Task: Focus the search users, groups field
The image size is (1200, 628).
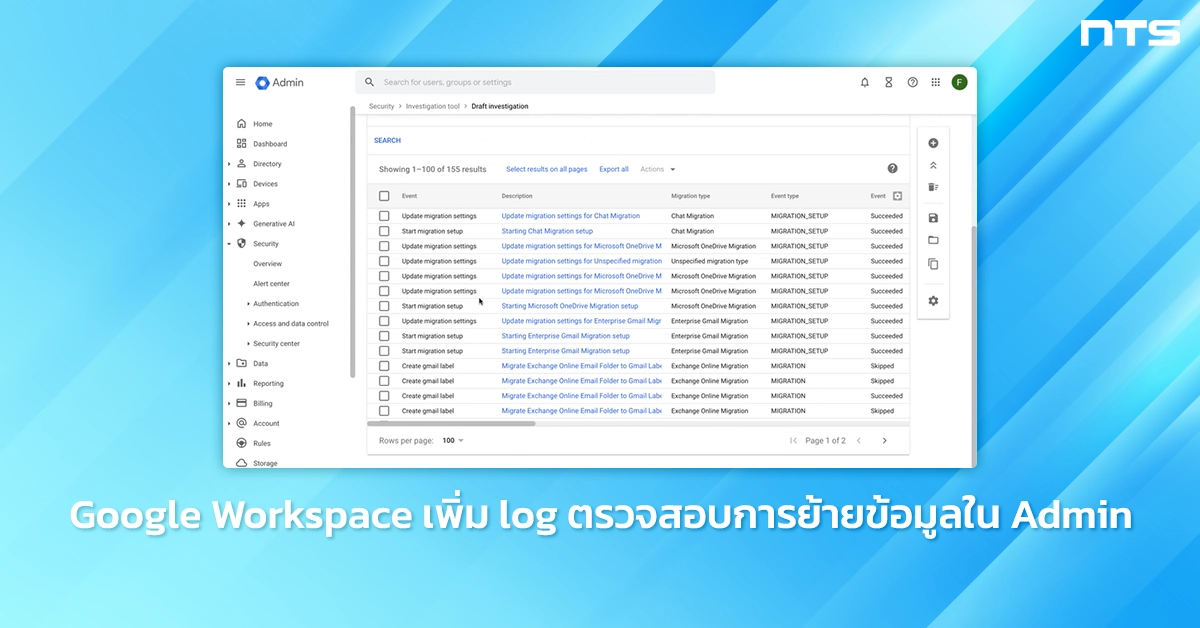Action: pos(535,82)
